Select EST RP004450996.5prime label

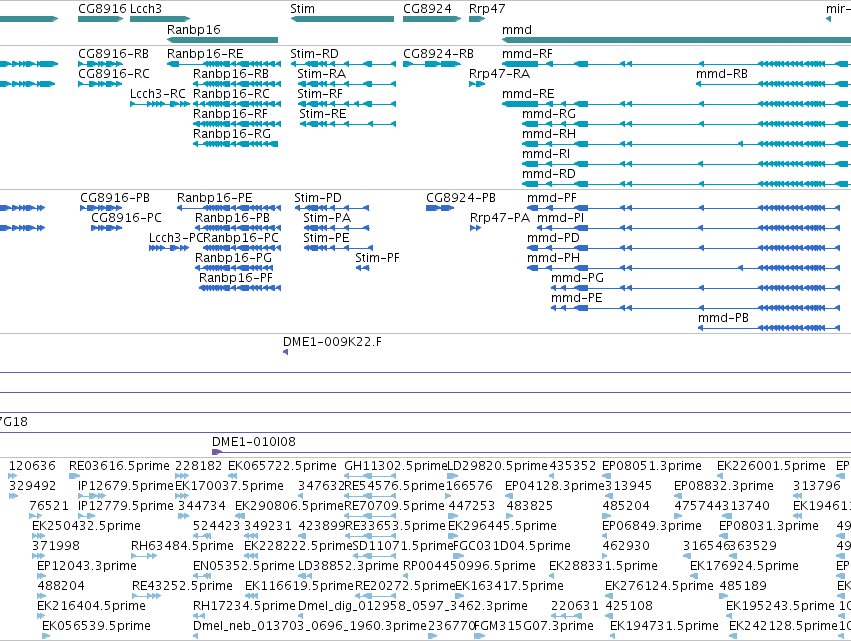(x=469, y=566)
